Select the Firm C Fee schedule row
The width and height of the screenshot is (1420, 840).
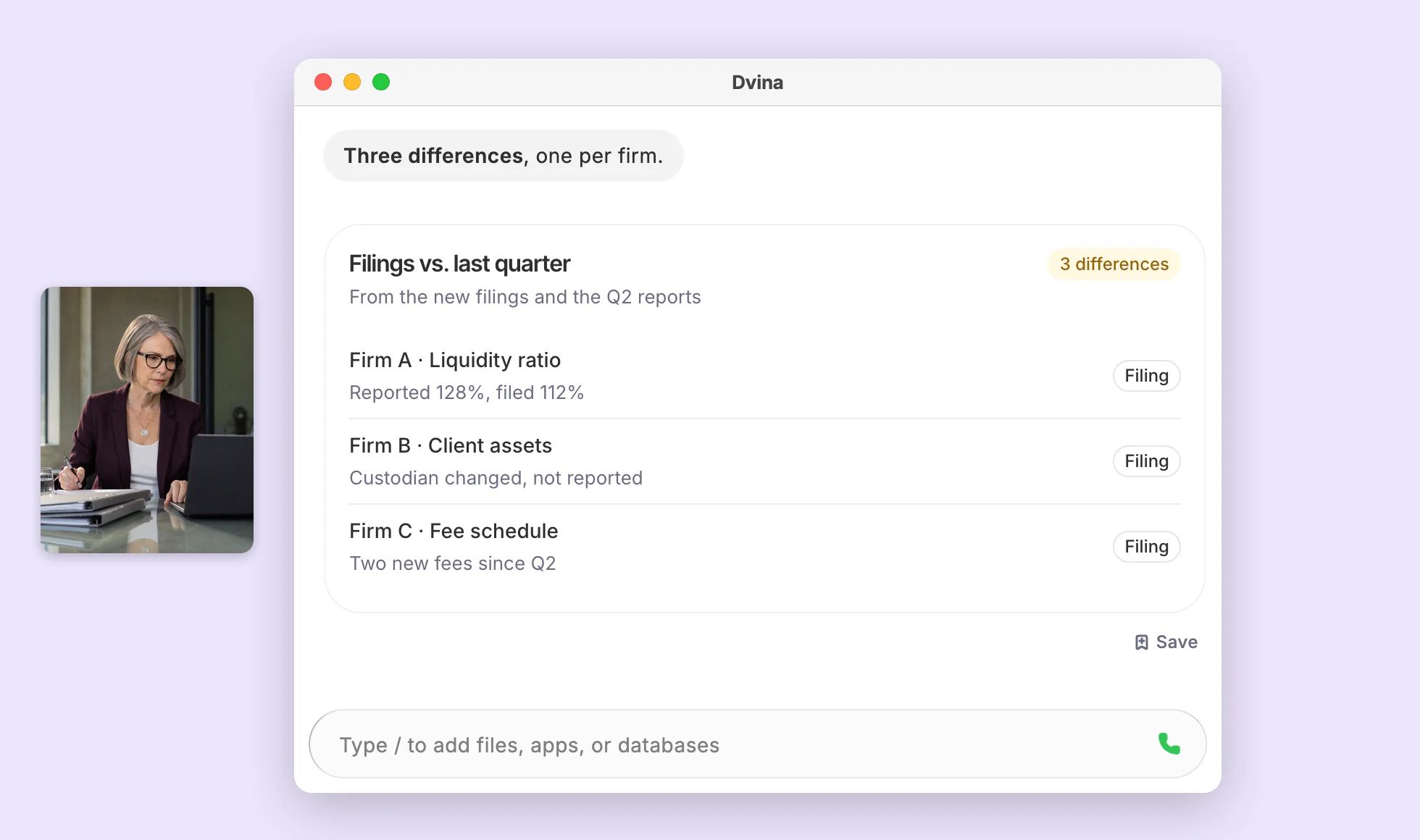764,547
